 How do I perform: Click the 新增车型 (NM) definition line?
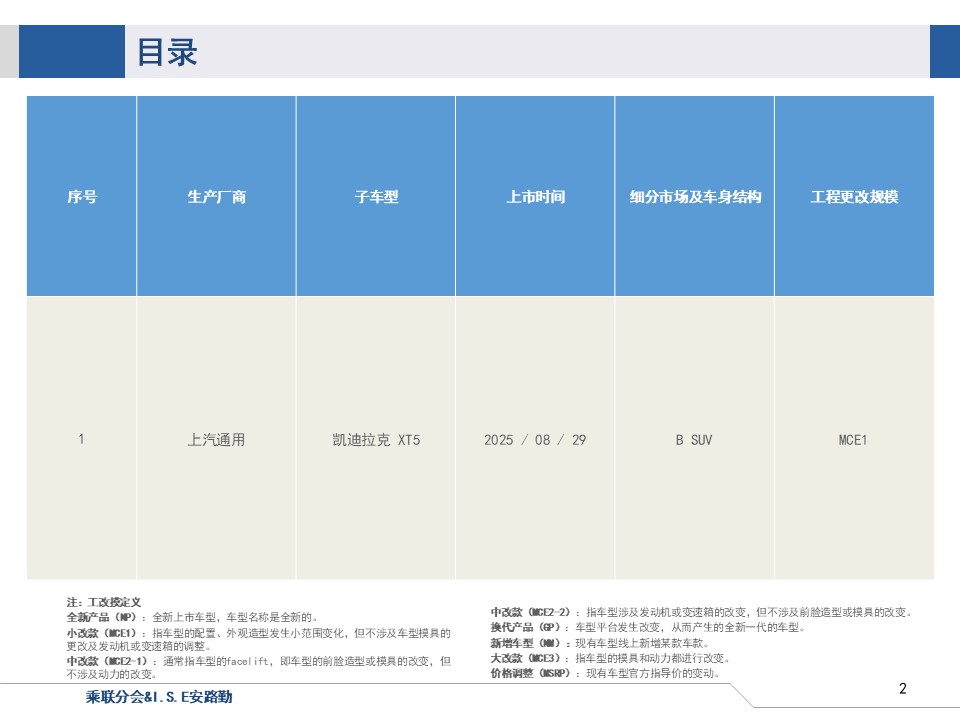[600, 643]
